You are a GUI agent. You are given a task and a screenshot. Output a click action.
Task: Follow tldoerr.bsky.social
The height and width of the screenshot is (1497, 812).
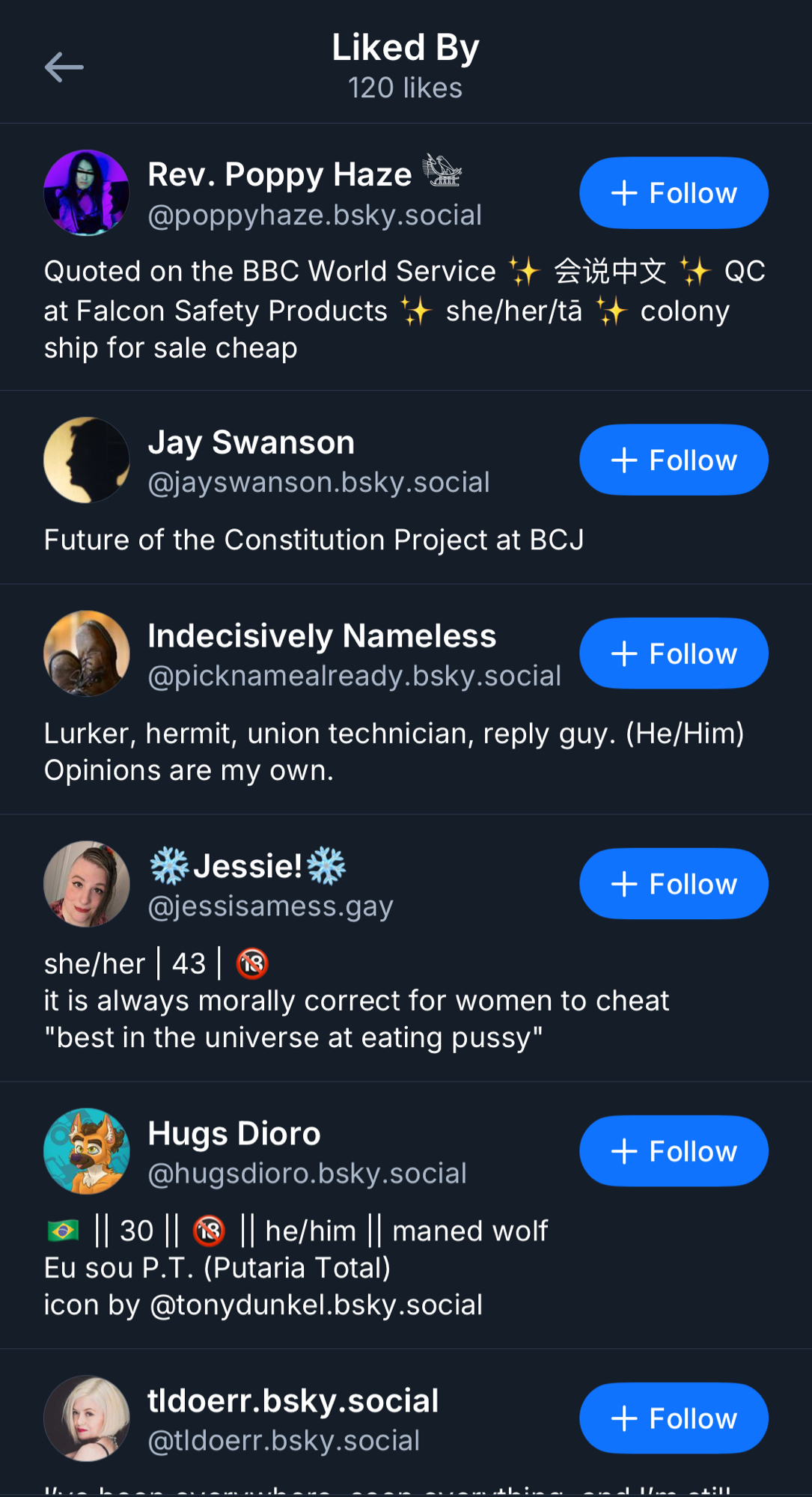coord(674,1418)
